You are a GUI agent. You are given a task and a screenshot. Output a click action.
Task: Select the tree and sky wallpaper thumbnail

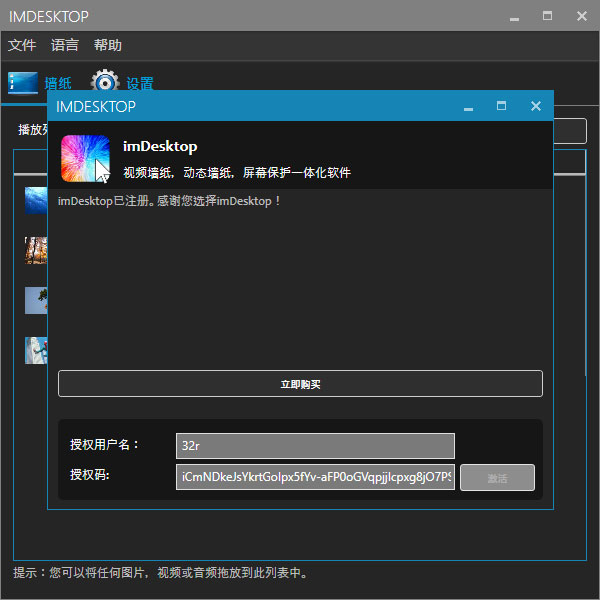[36, 300]
